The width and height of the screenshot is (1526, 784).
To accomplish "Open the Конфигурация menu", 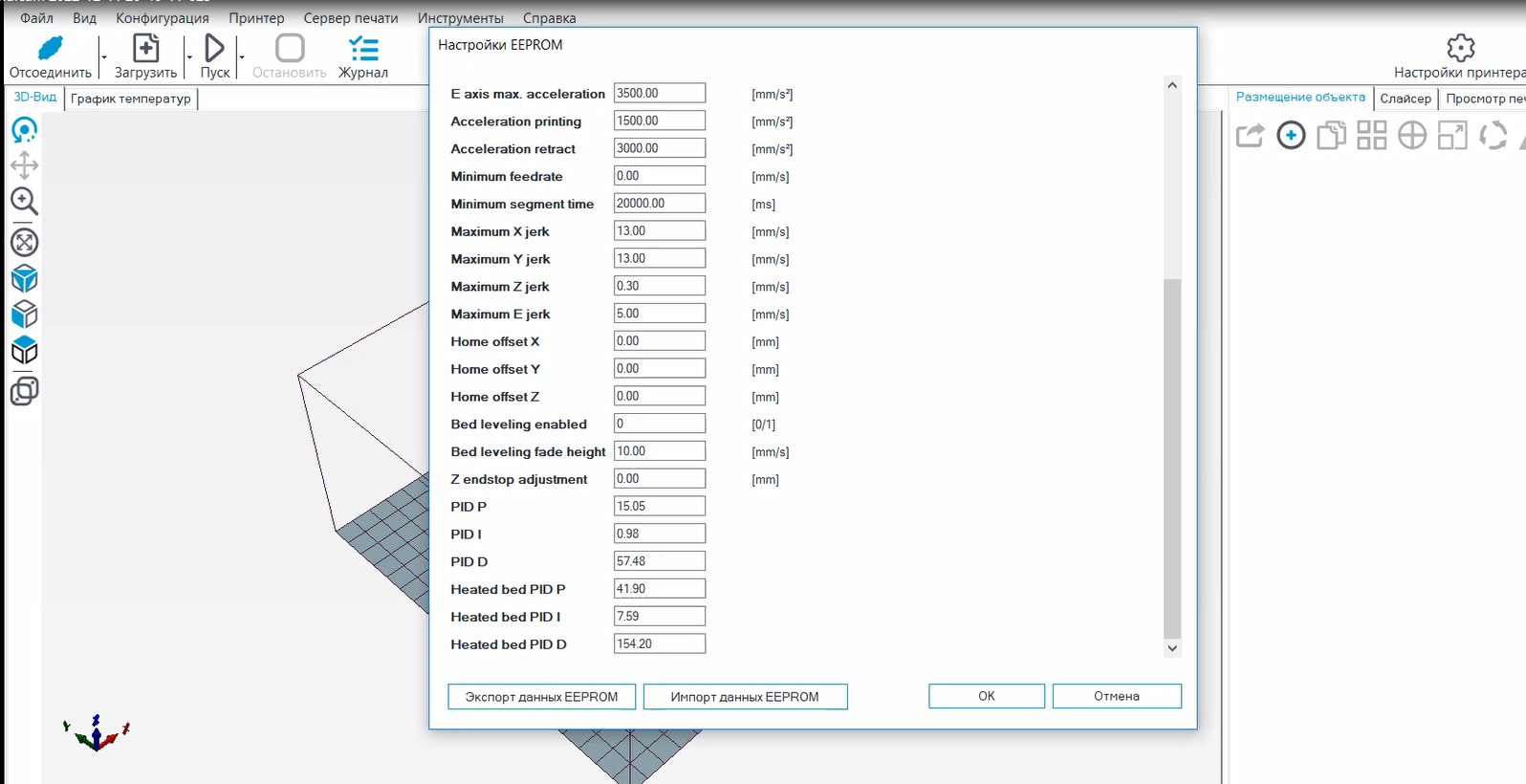I will (162, 18).
